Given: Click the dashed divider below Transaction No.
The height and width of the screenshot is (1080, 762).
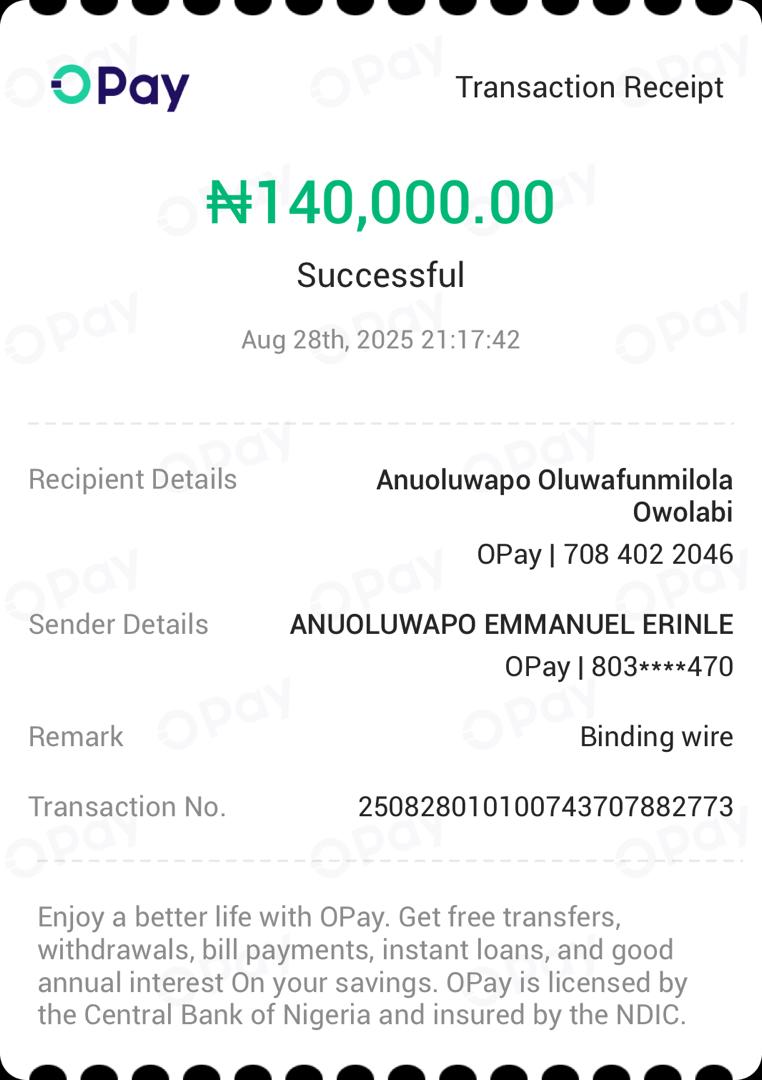Looking at the screenshot, I should point(380,860).
